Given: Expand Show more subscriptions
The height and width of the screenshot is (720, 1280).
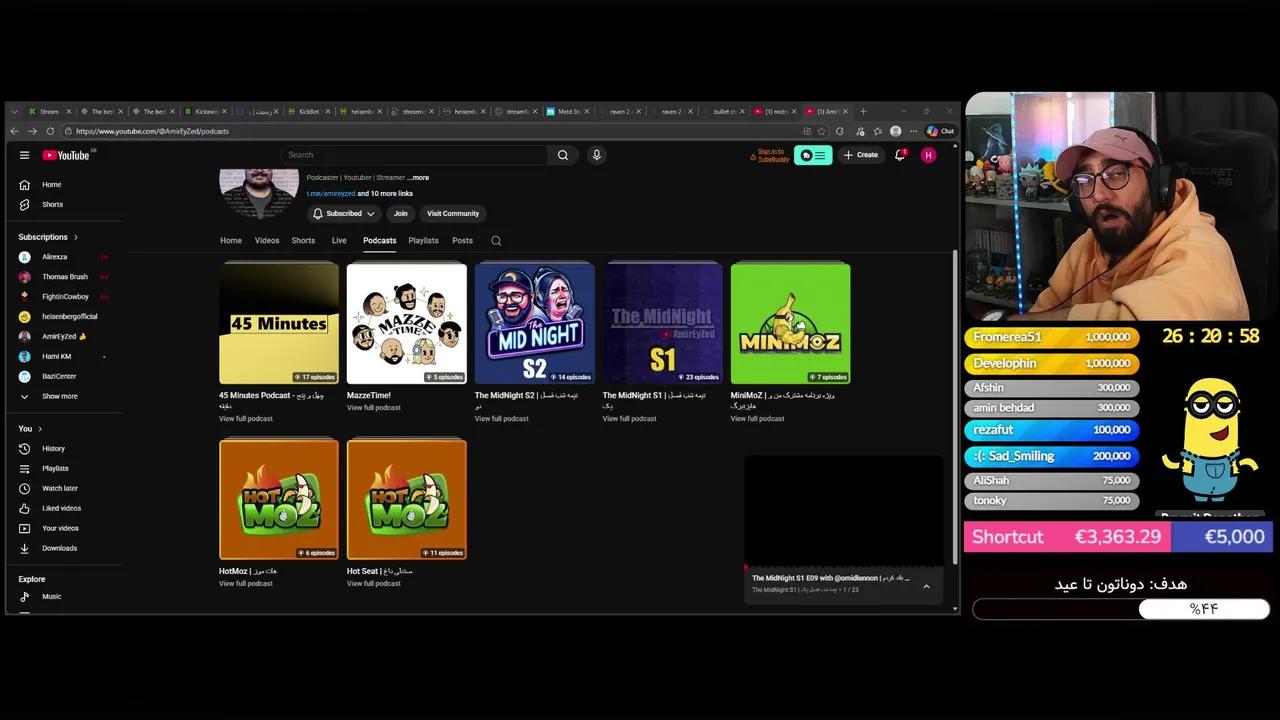Looking at the screenshot, I should (60, 396).
